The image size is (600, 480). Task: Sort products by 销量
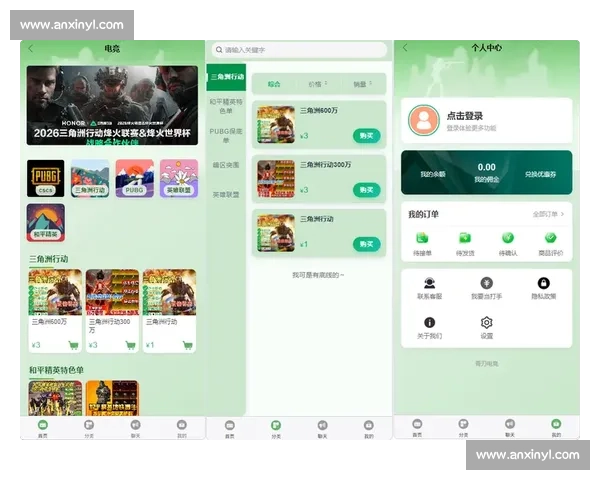(362, 84)
